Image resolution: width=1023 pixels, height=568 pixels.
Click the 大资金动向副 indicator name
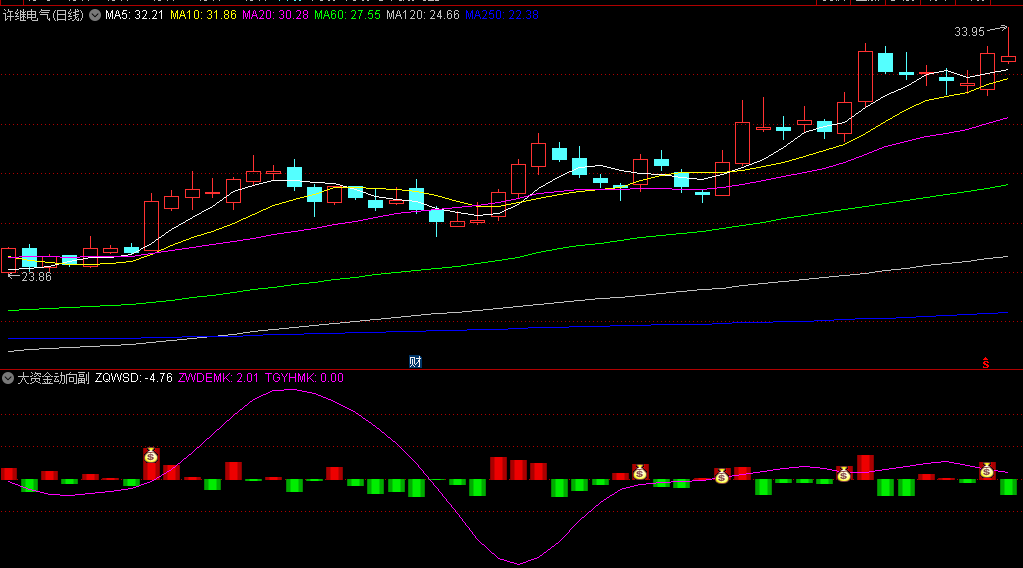tap(53, 378)
